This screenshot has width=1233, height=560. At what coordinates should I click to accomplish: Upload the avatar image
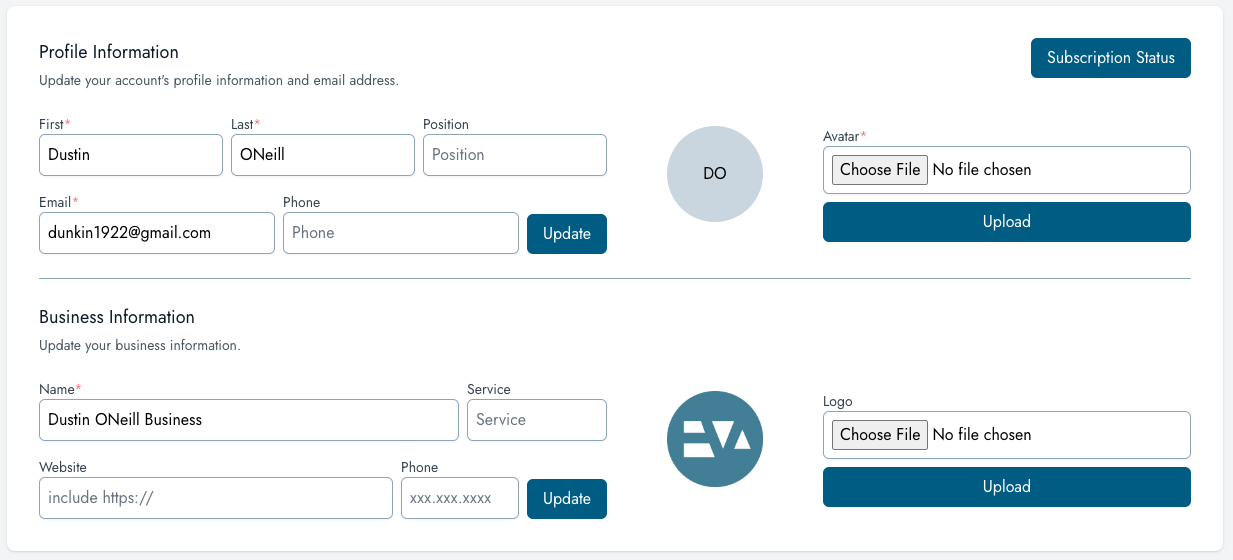click(1006, 222)
